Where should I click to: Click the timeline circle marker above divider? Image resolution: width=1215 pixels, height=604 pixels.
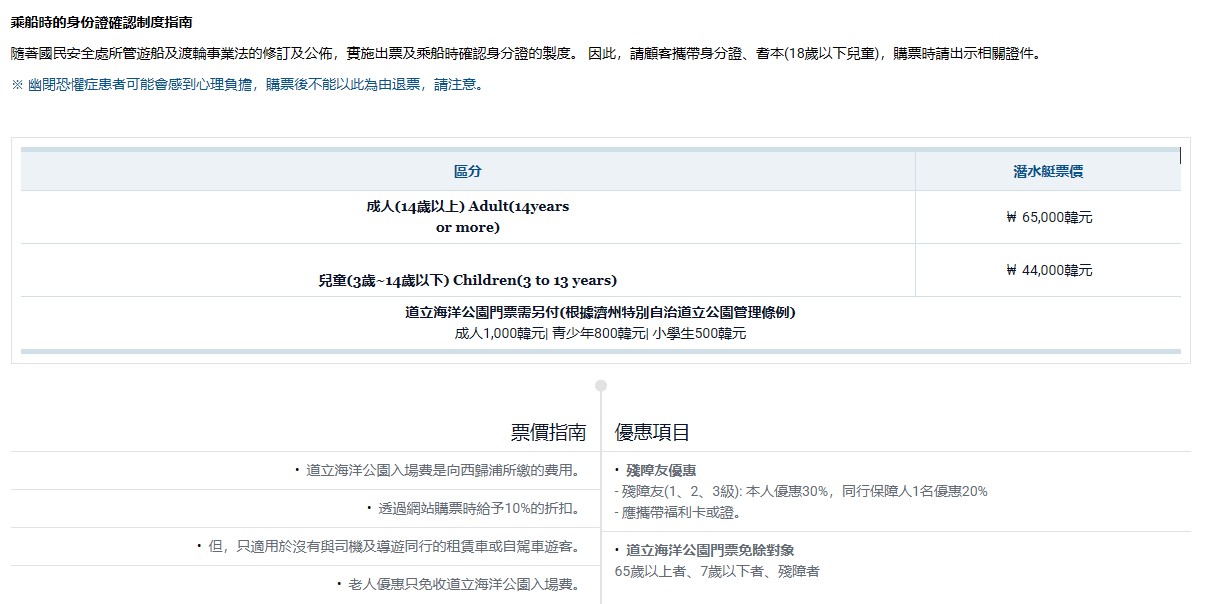(x=600, y=385)
